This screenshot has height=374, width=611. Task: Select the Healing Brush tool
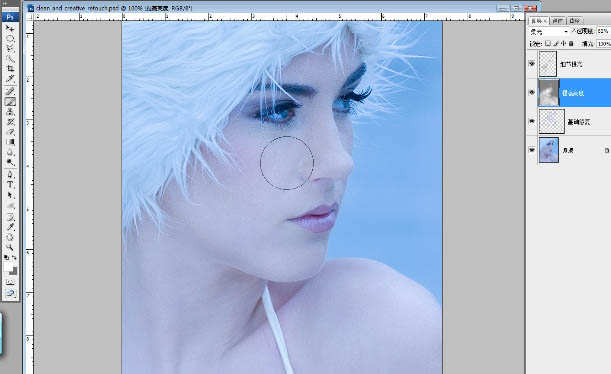10,92
